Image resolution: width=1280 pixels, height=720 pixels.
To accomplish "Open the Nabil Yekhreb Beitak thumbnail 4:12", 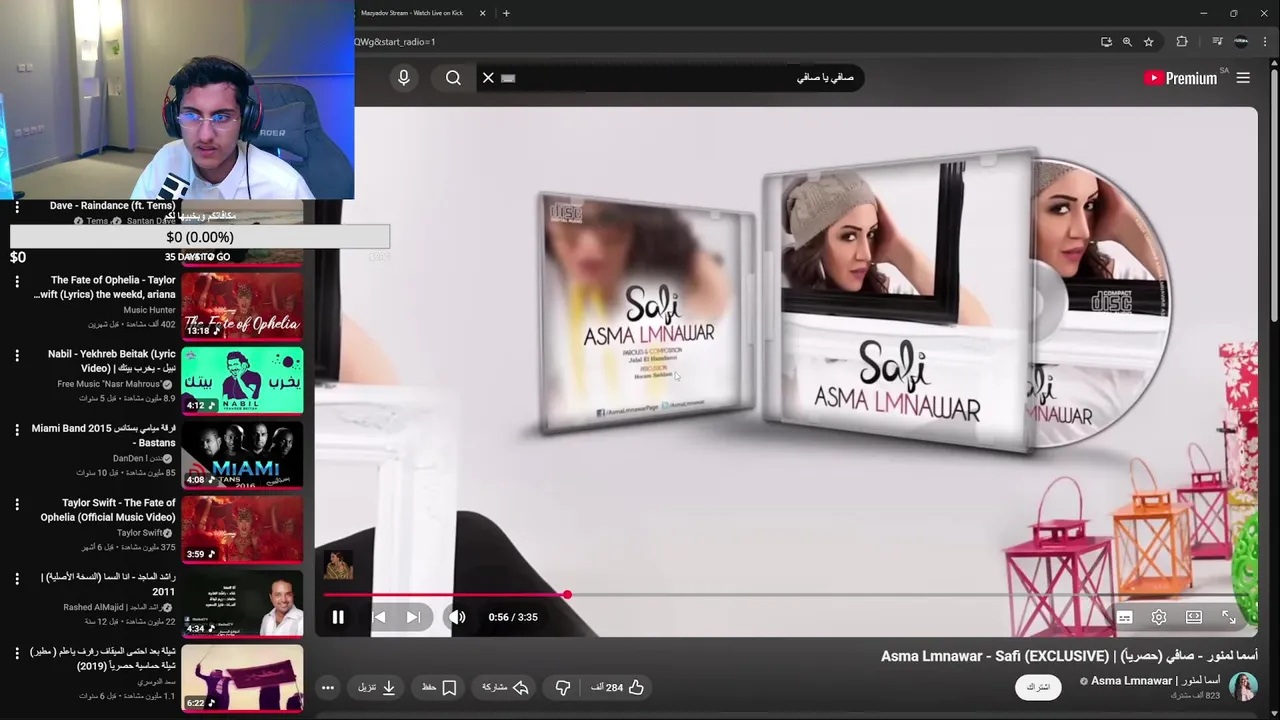I will (x=242, y=380).
